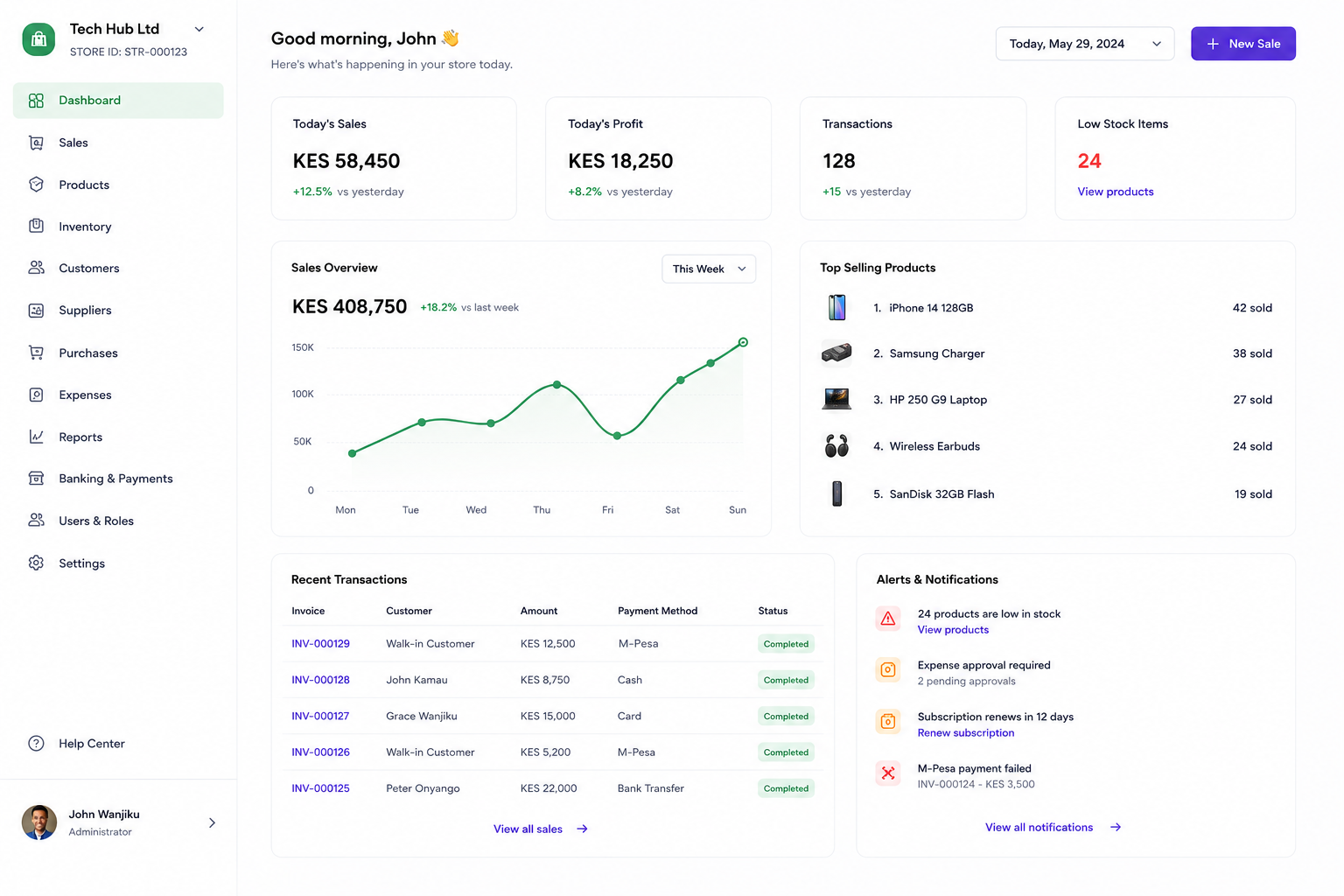Image resolution: width=1344 pixels, height=896 pixels.
Task: Click the arrow beside View all notifications
Action: 1116,827
